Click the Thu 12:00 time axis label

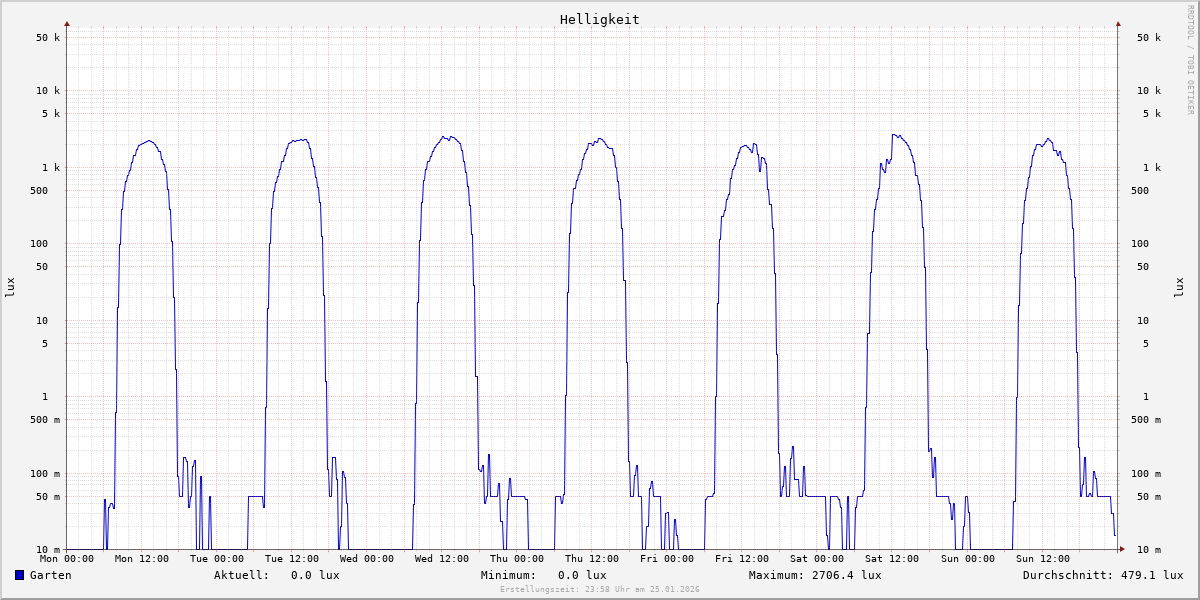coord(592,559)
